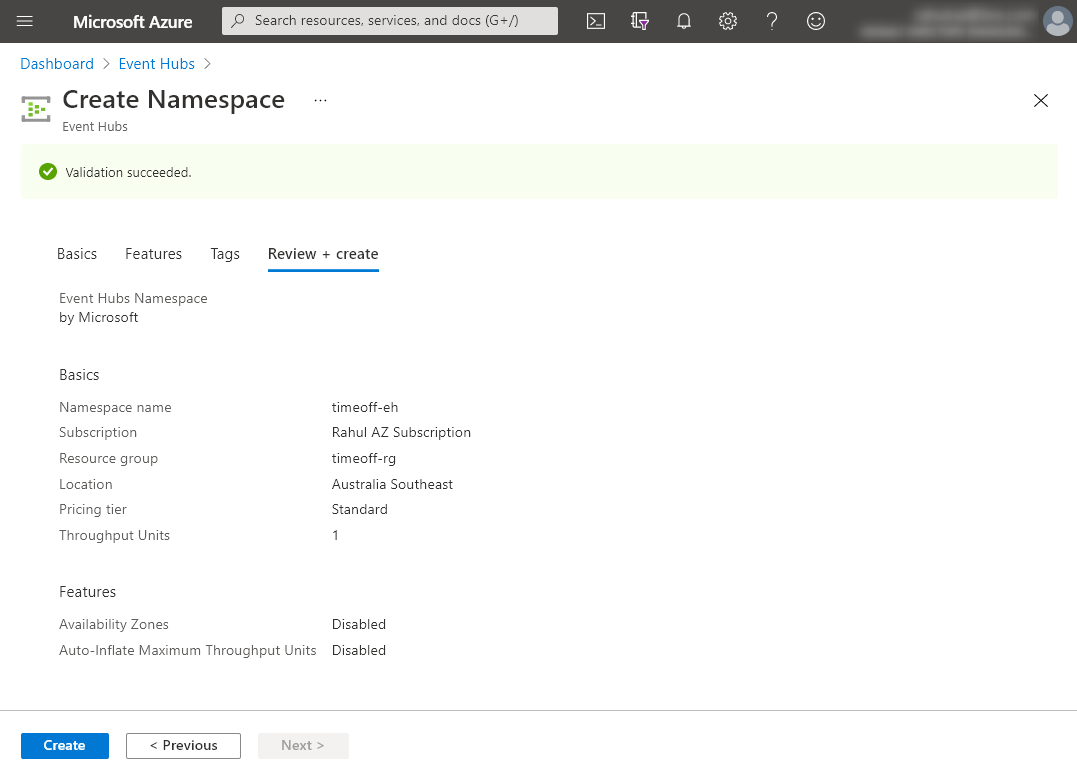The width and height of the screenshot is (1077, 774).
Task: Click the Auto-Inflate 'Disabled' value
Action: 359,650
